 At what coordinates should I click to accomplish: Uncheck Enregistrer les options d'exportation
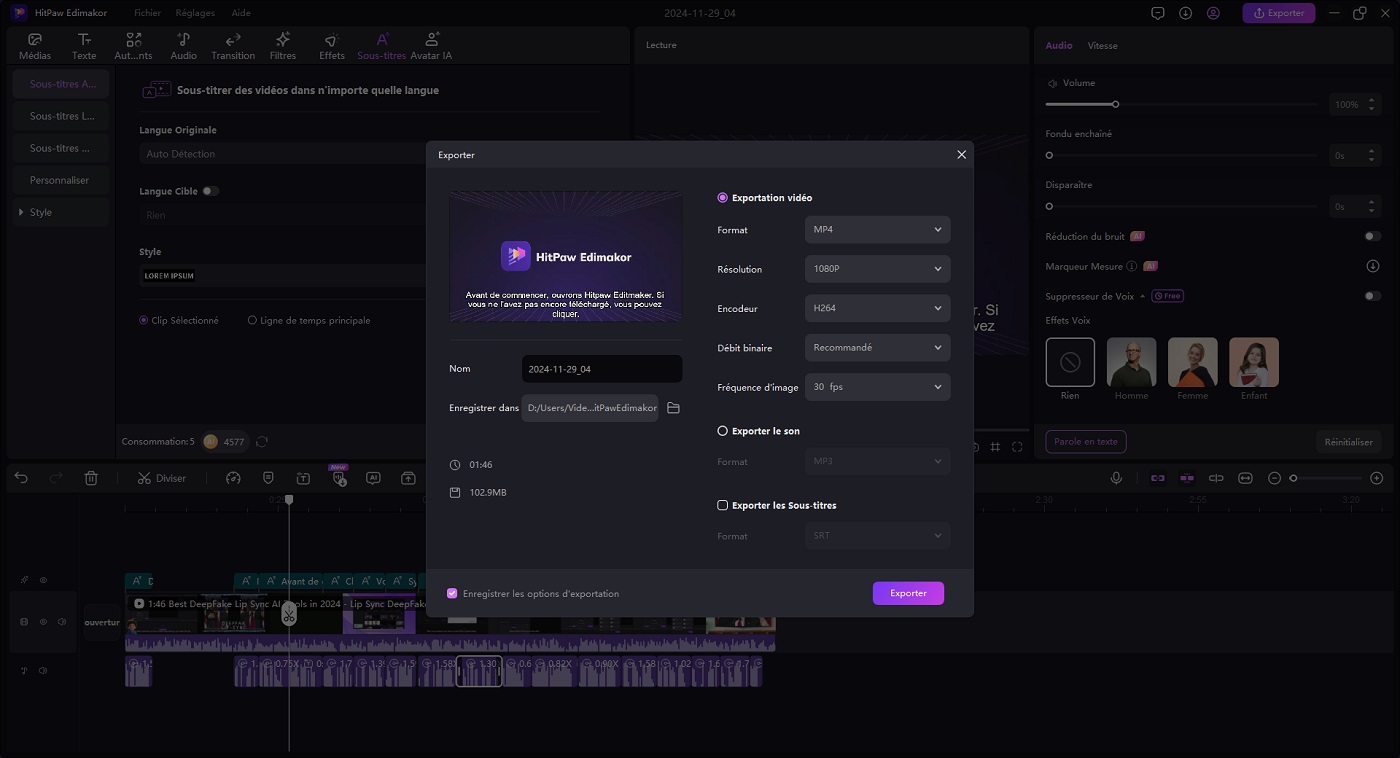pos(452,593)
